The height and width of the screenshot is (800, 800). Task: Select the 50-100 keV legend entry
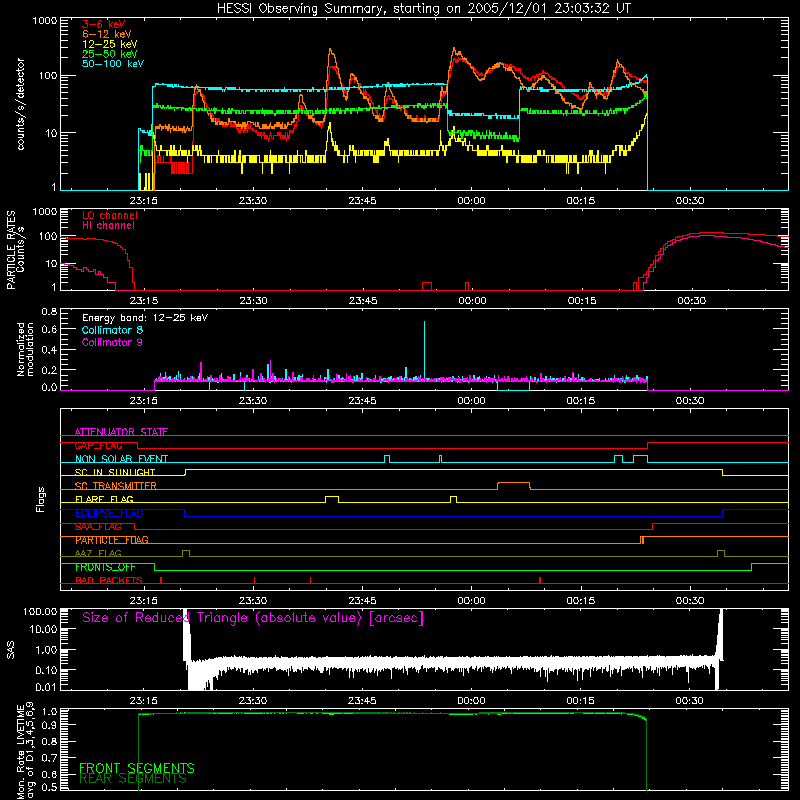click(113, 64)
